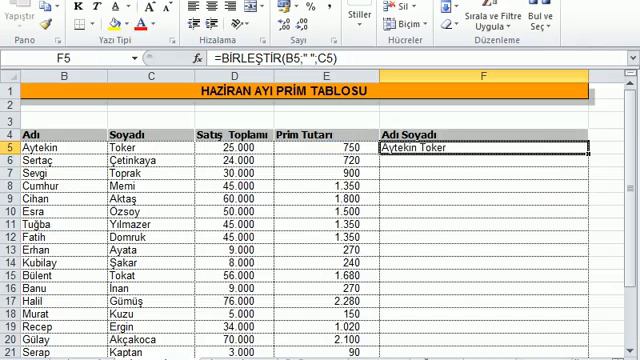Viewport: 640px width, 360px height.
Task: Align text left
Action: [193, 6]
